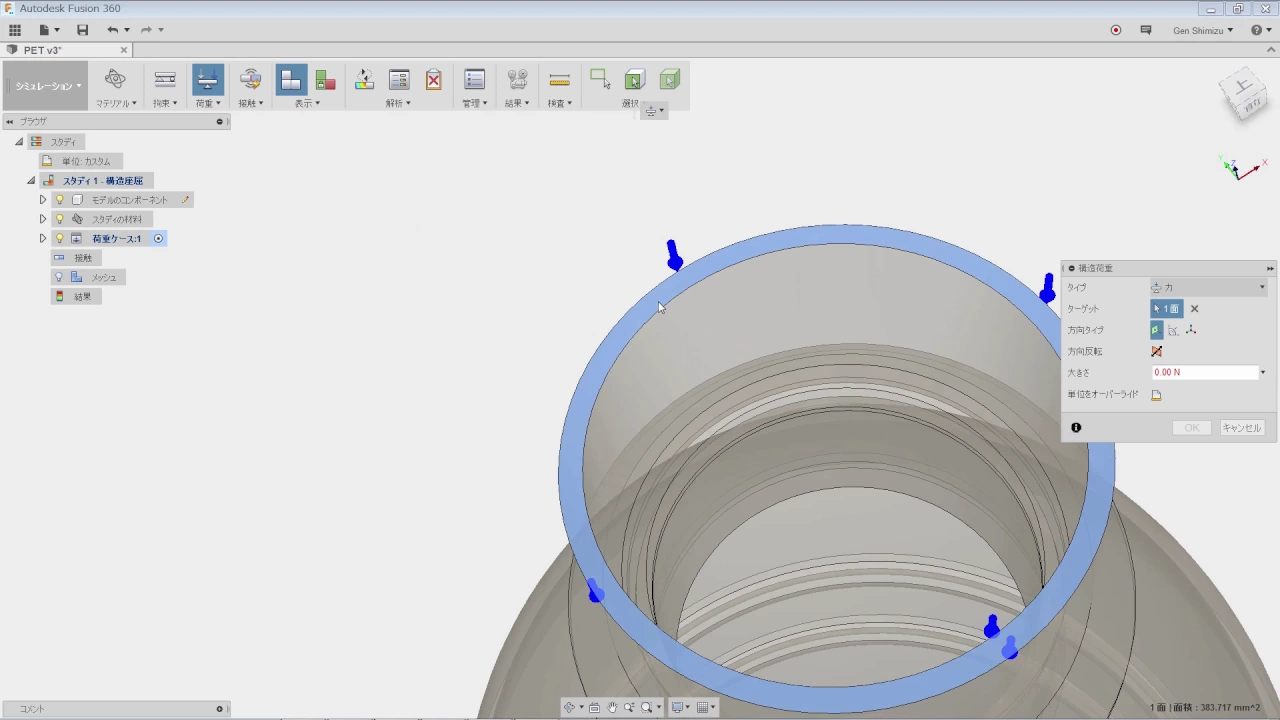The height and width of the screenshot is (720, 1280).
Task: Click the キャンセル button
Action: [1242, 428]
